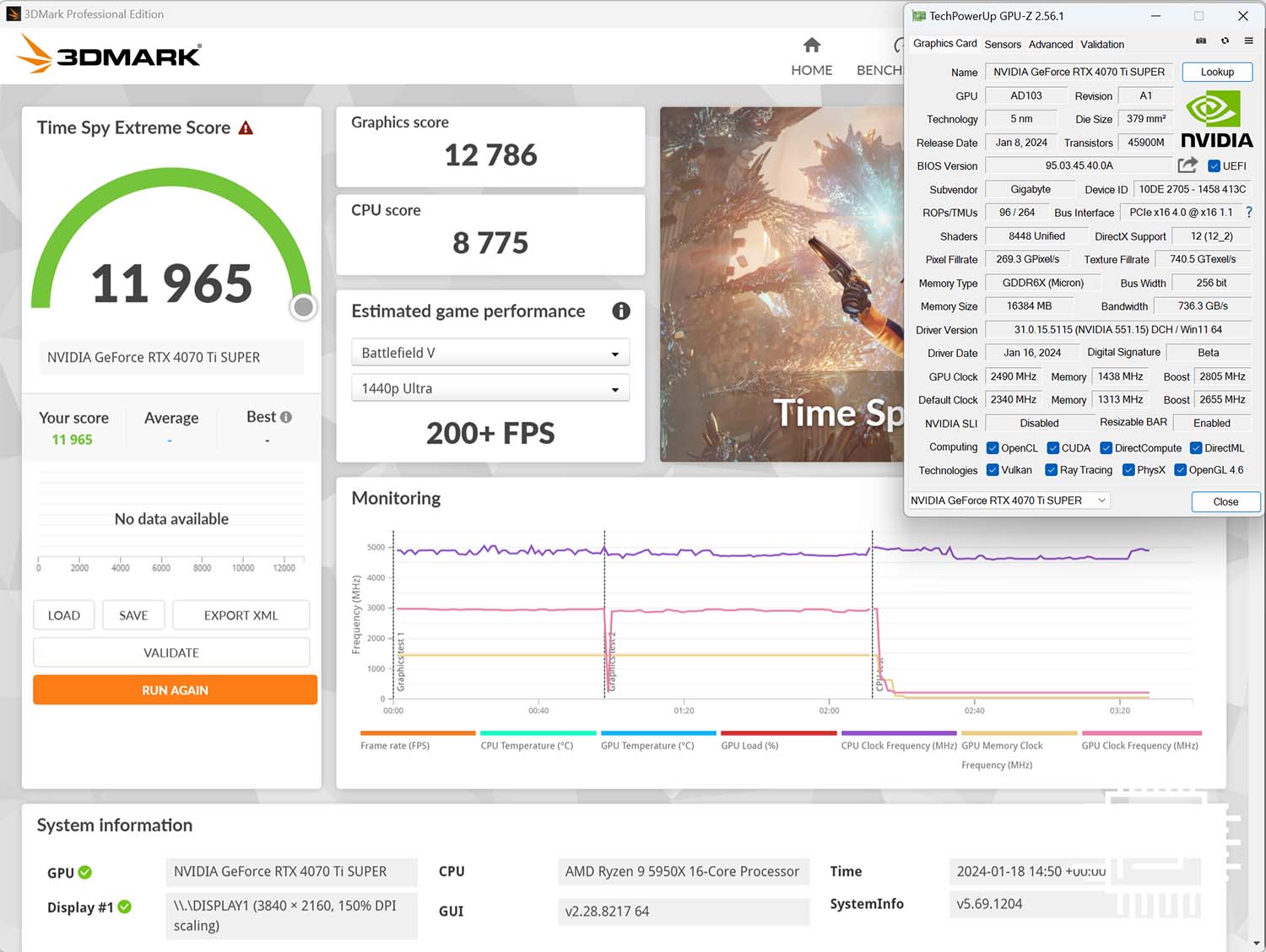The image size is (1266, 952).
Task: Click the green GPU status checkmark
Action: (85, 873)
